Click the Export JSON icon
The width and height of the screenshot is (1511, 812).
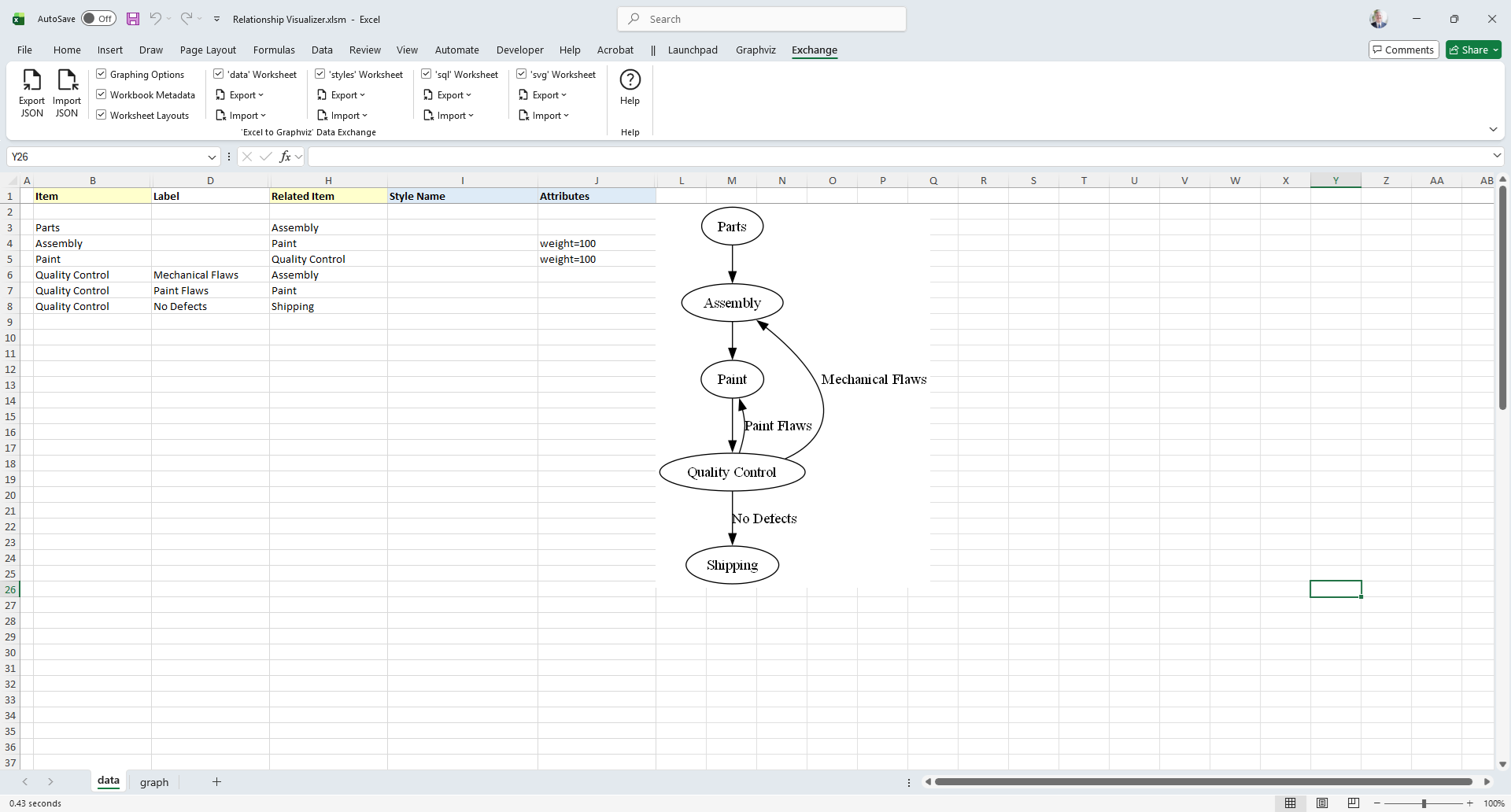(x=31, y=82)
